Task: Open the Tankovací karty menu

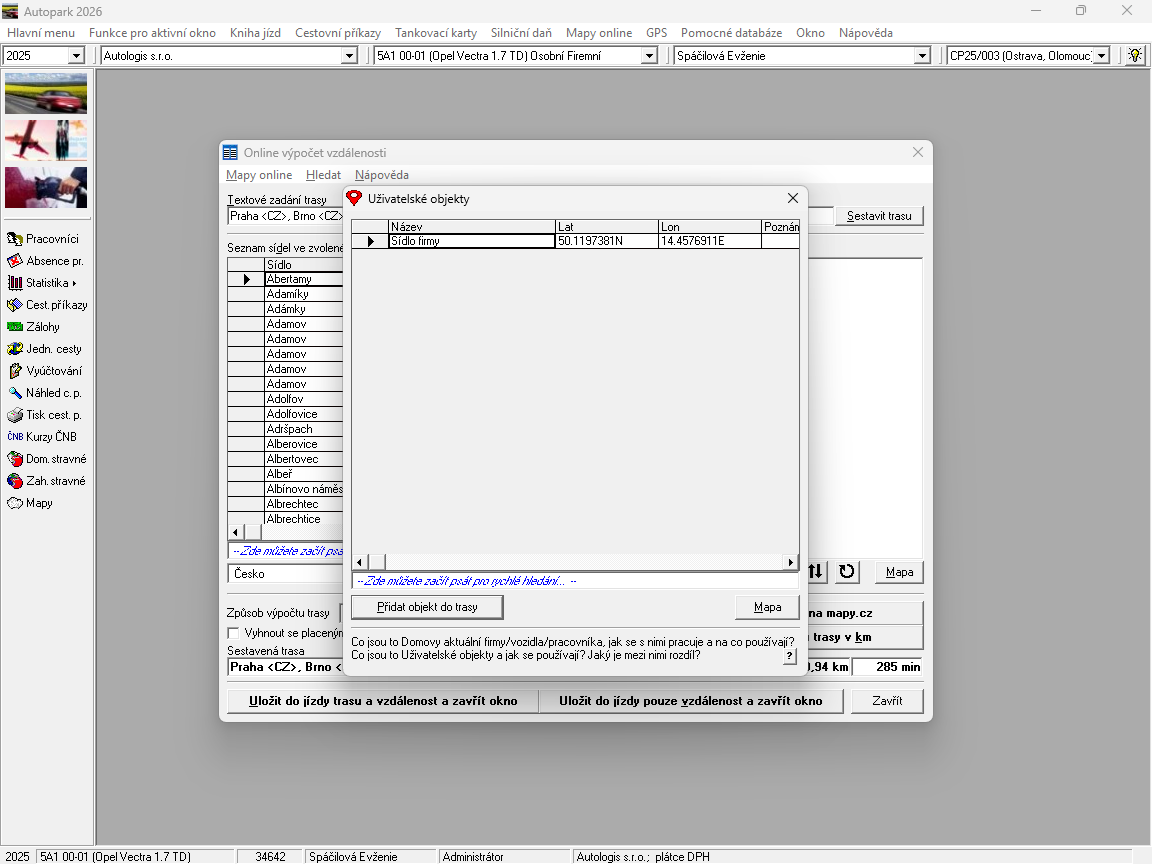Action: (435, 33)
